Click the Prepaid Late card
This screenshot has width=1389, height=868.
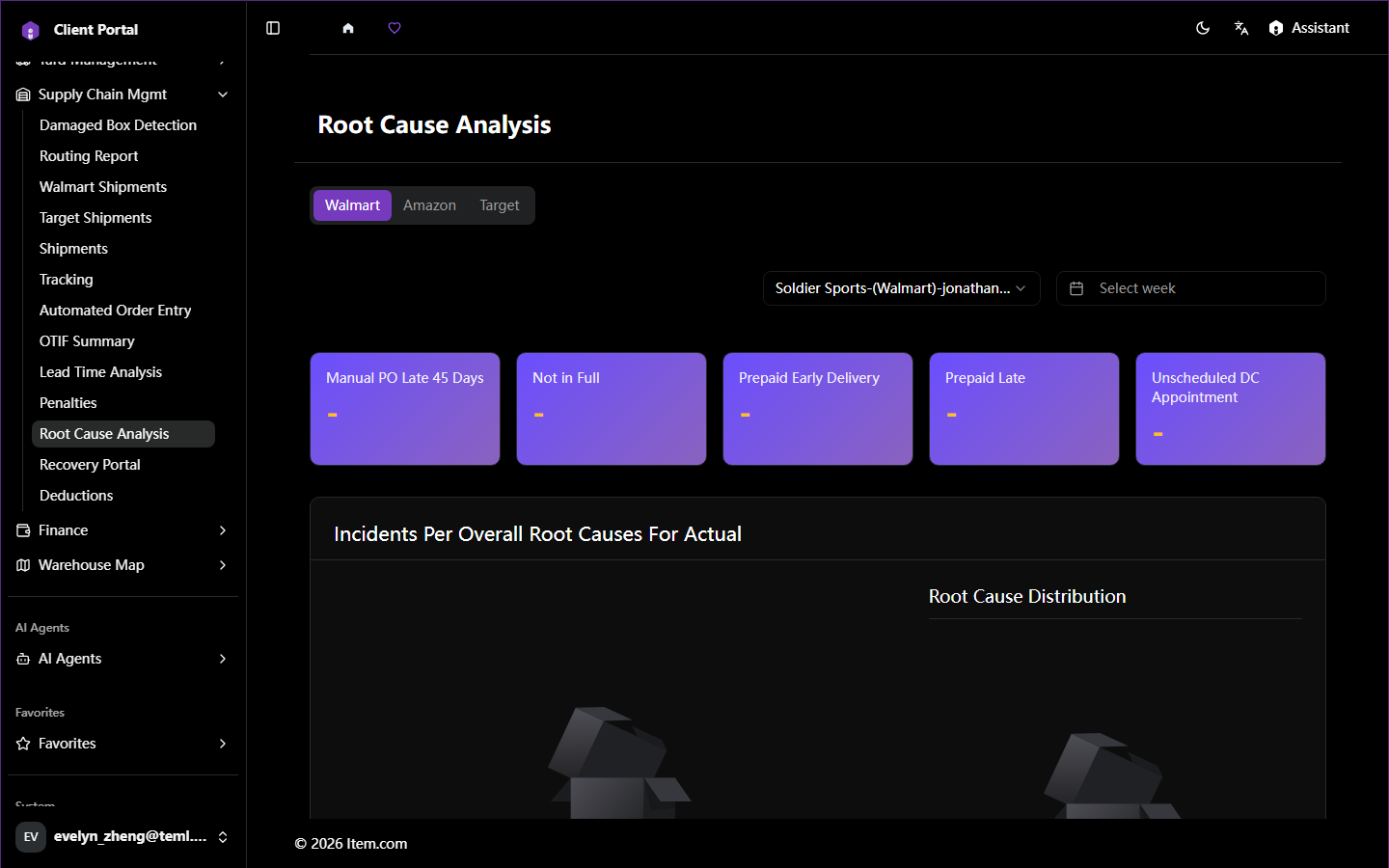coord(1024,409)
